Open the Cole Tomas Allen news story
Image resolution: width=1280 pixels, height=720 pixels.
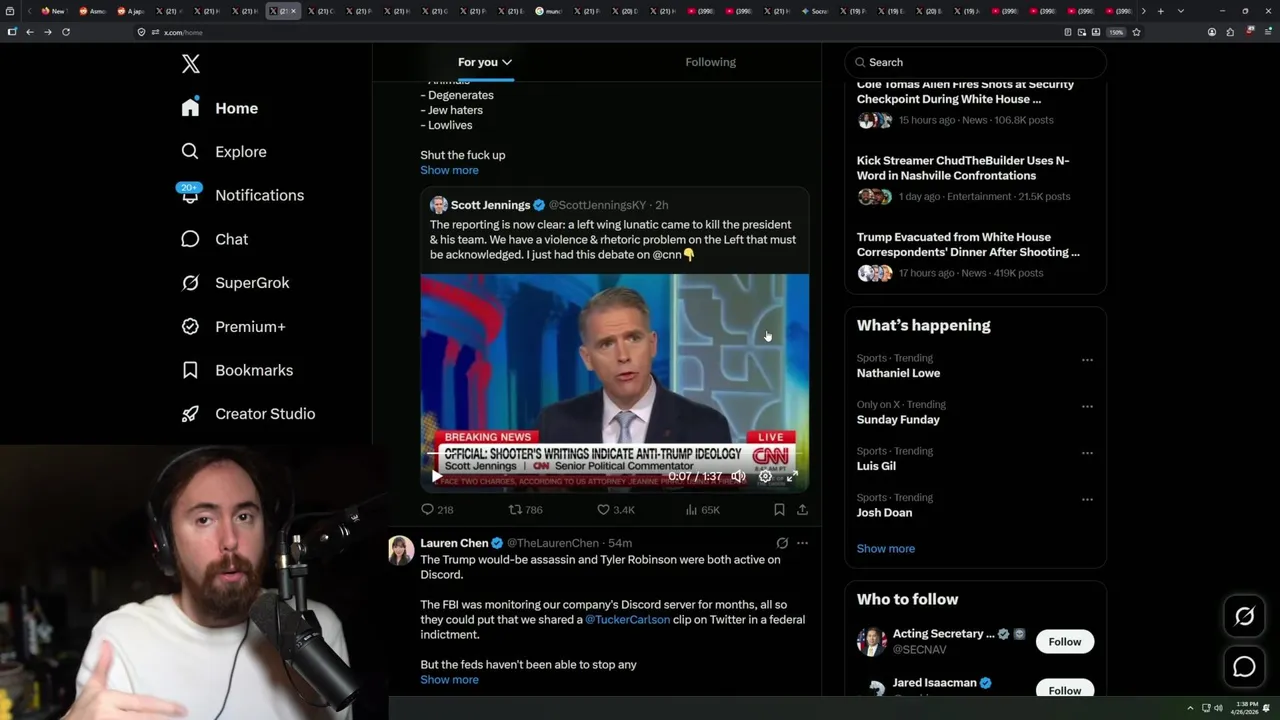click(975, 104)
